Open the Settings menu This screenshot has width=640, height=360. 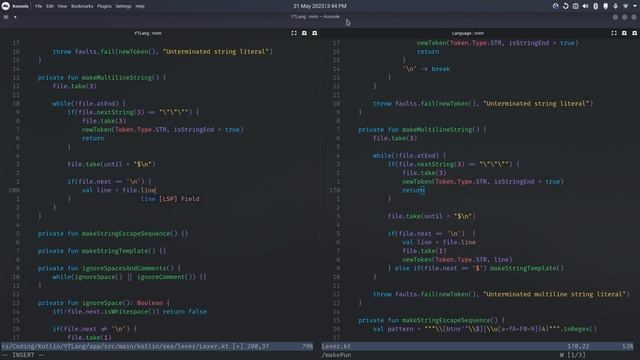click(x=123, y=6)
